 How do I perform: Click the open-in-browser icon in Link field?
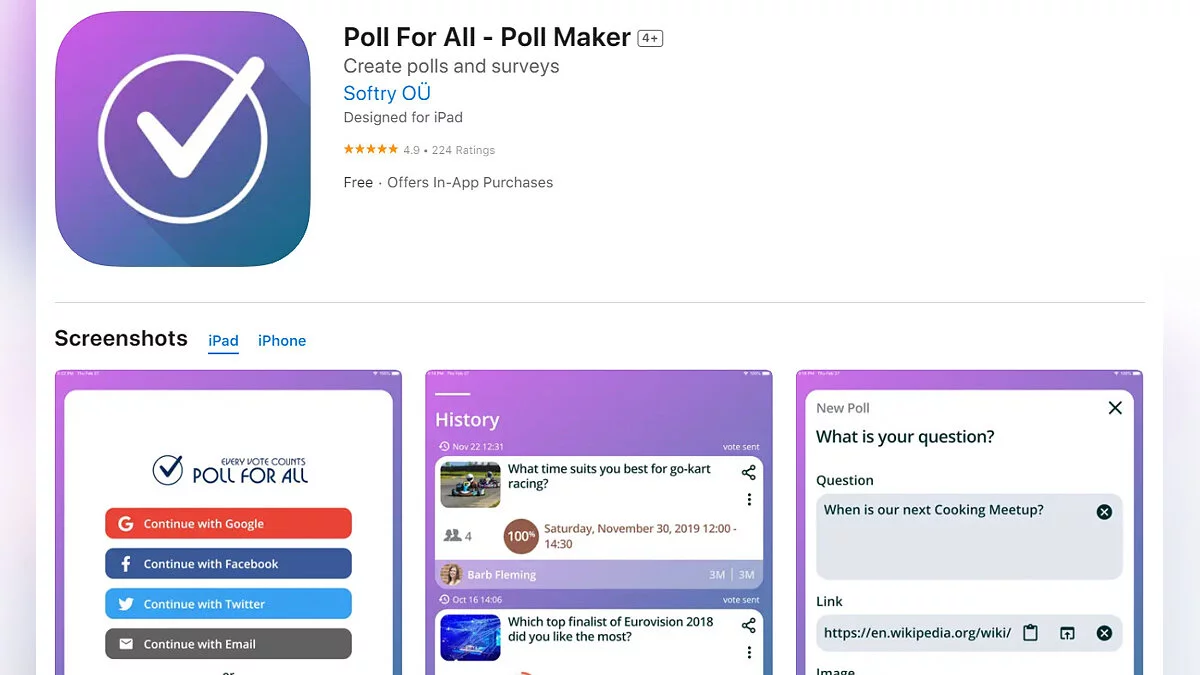(1067, 633)
